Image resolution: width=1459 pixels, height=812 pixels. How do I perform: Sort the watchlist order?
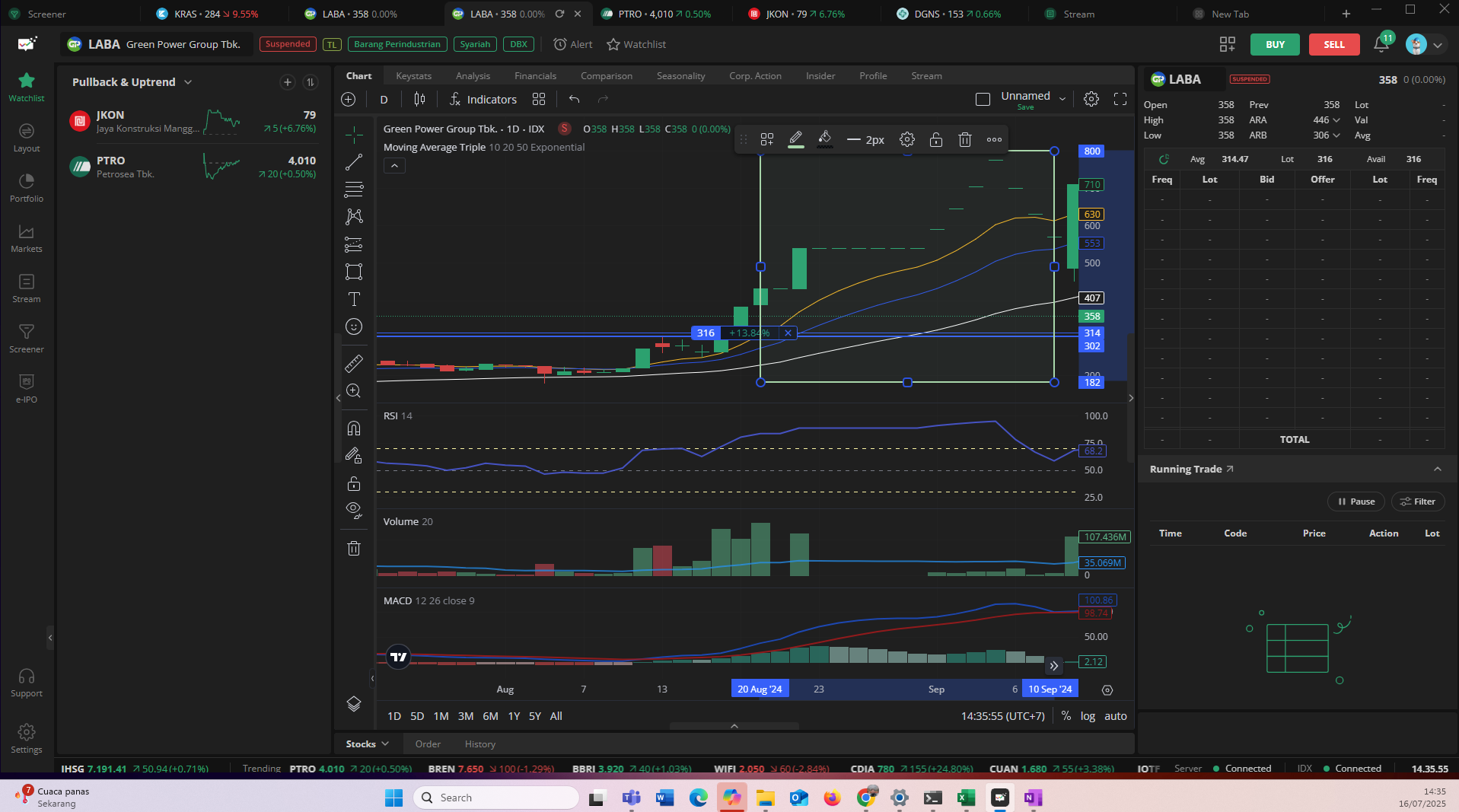[x=311, y=82]
